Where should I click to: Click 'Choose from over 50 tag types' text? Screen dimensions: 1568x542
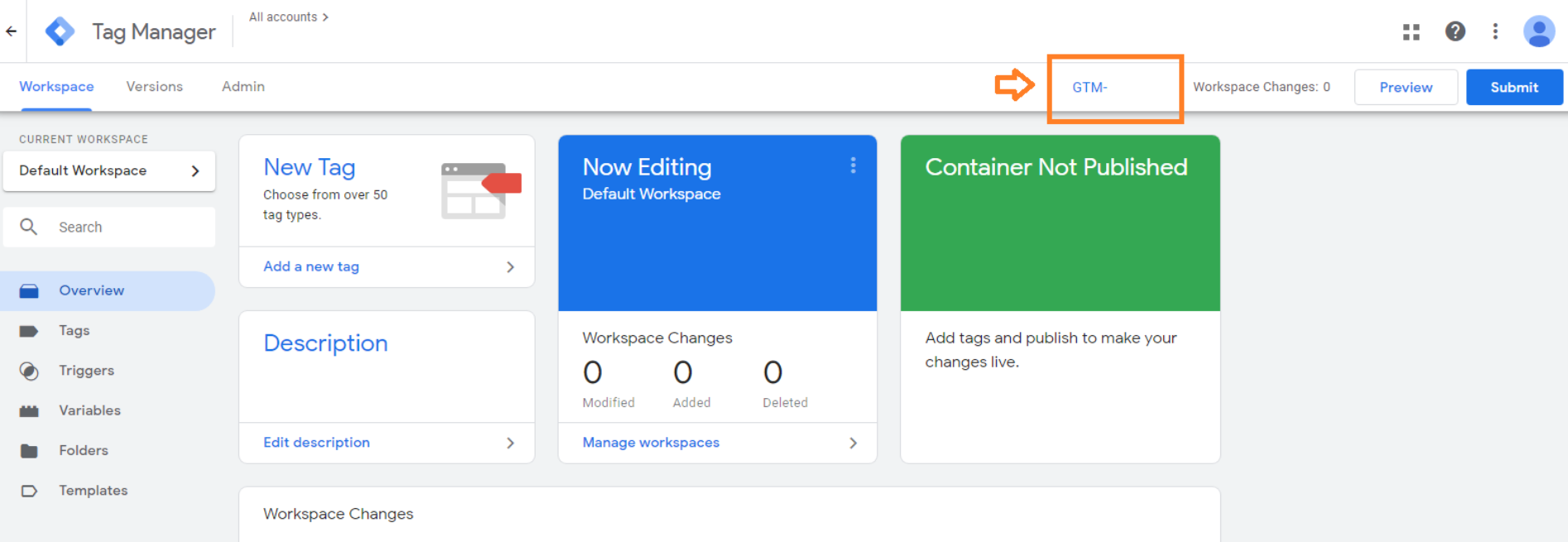(x=325, y=204)
